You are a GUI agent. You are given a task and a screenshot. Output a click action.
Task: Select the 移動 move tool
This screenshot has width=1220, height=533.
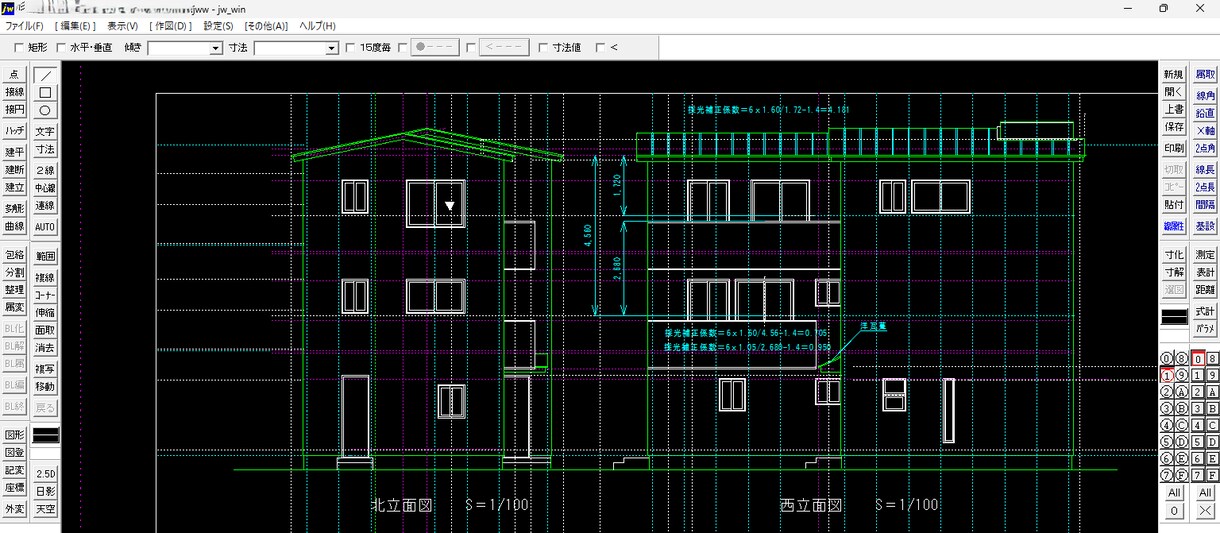[45, 387]
